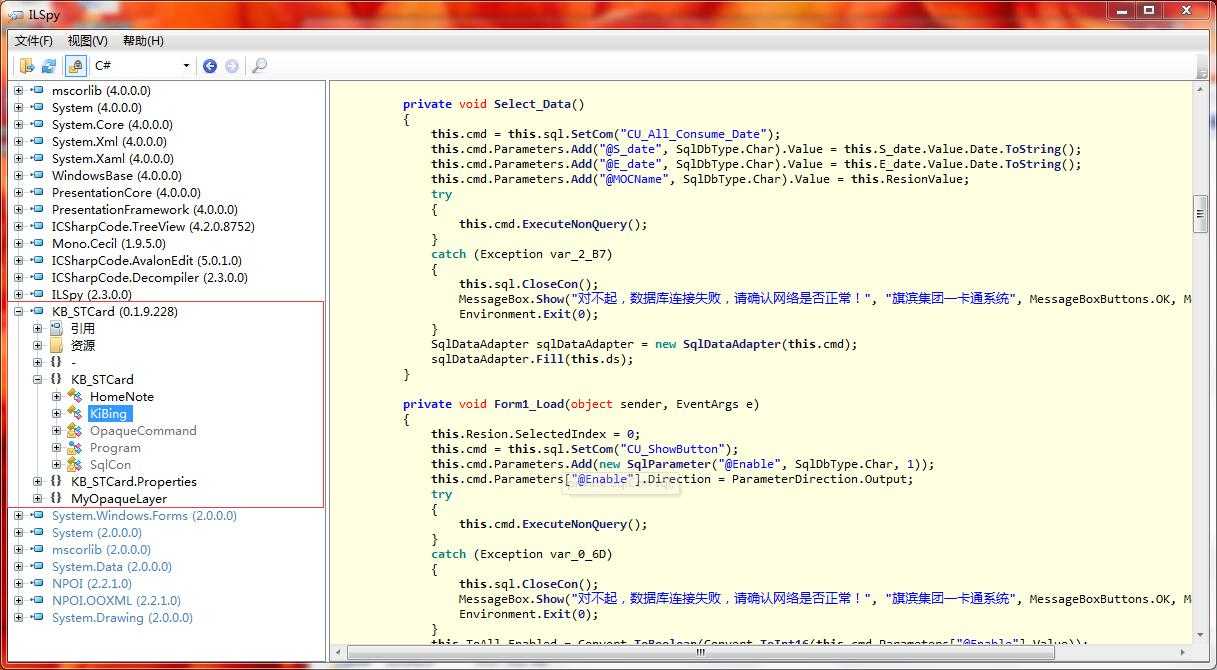
Task: Select the System.Data (2.0.0.0) assembly
Action: (111, 566)
